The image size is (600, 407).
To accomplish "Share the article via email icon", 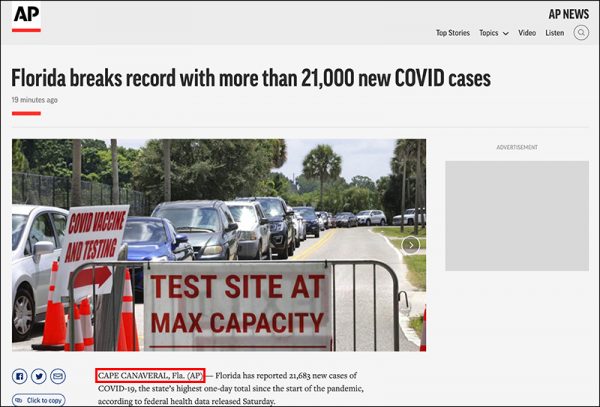I will click(x=58, y=376).
